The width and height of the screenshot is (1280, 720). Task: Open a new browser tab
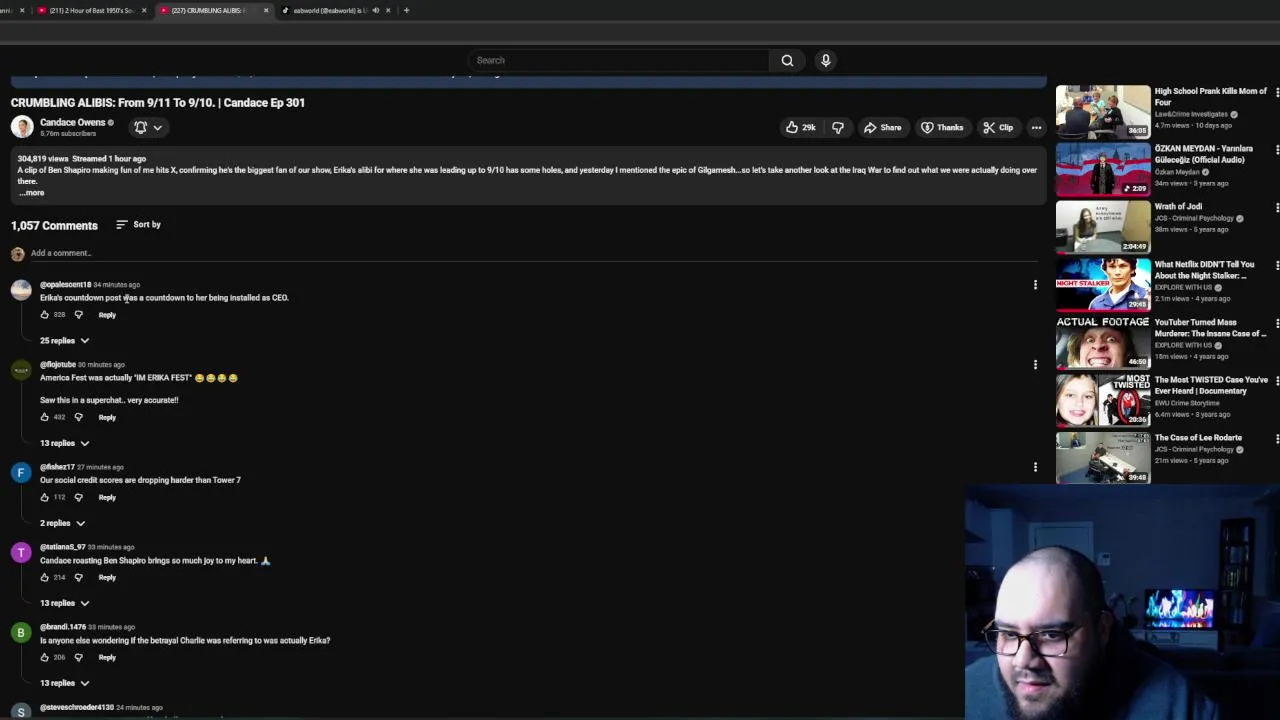(x=406, y=10)
